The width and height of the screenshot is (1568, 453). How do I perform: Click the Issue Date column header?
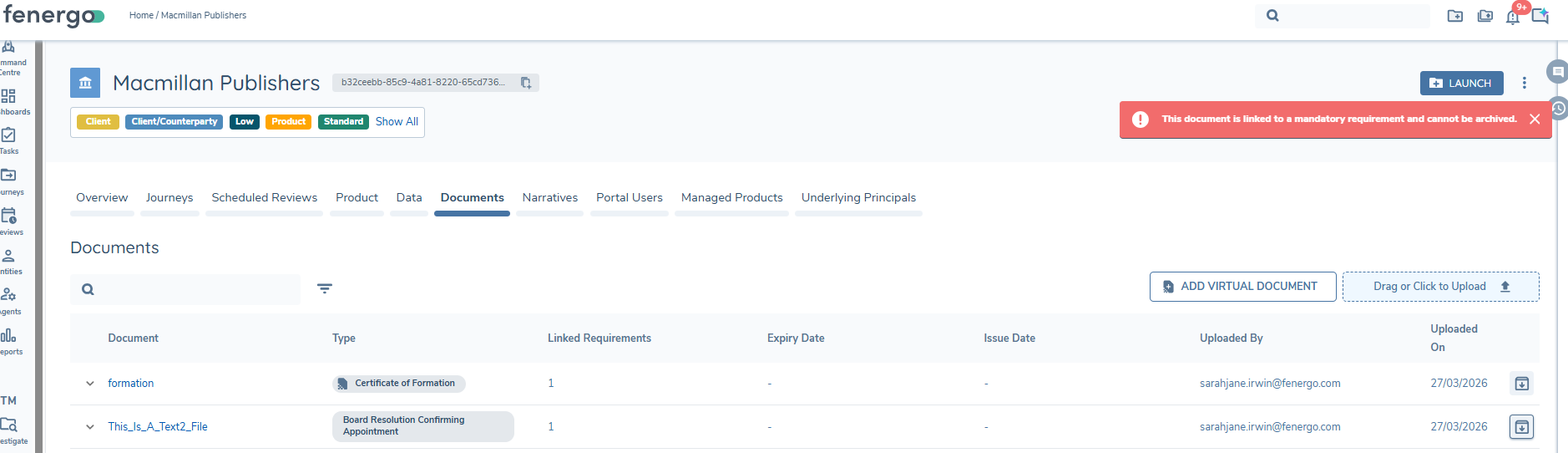[1009, 338]
